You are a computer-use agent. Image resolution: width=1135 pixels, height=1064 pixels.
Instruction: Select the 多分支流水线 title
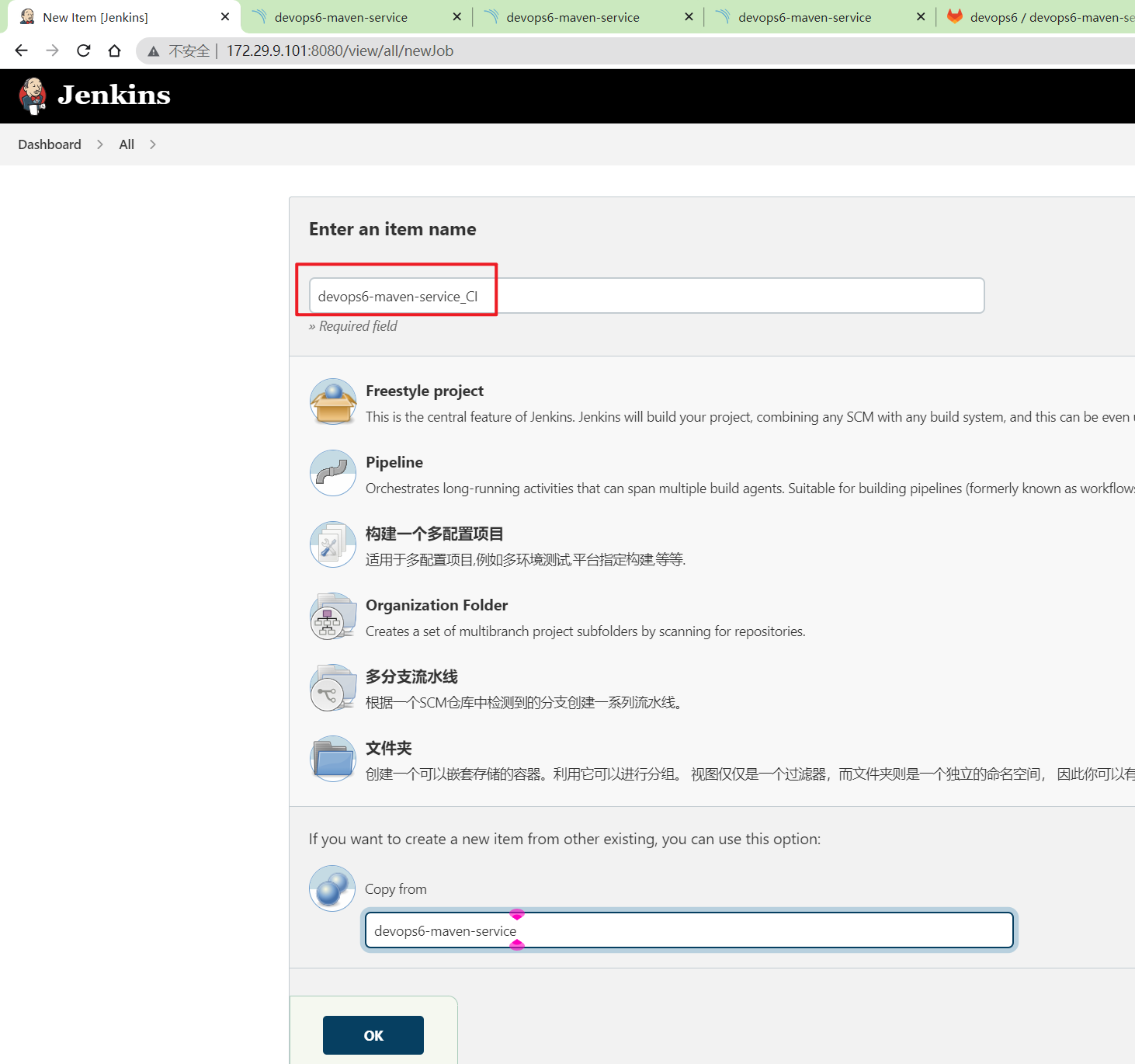coord(411,676)
